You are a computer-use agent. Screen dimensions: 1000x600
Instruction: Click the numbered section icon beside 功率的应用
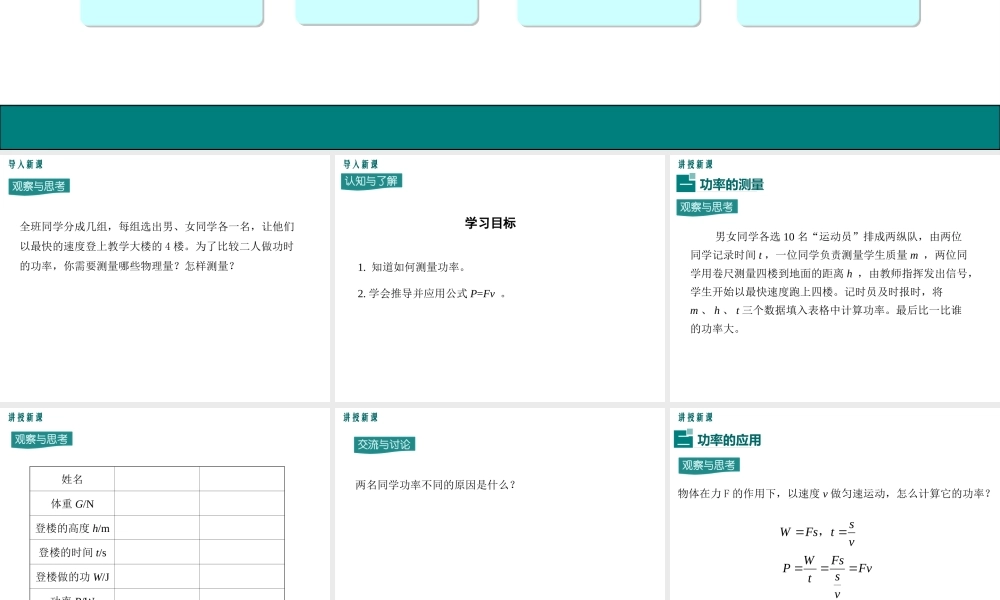pyautogui.click(x=683, y=438)
